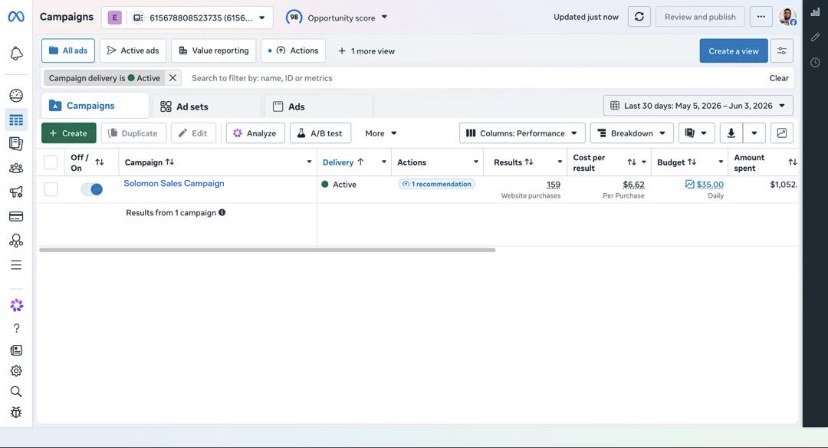The image size is (828, 448).
Task: Open Campaign column options arrow
Action: [x=309, y=162]
